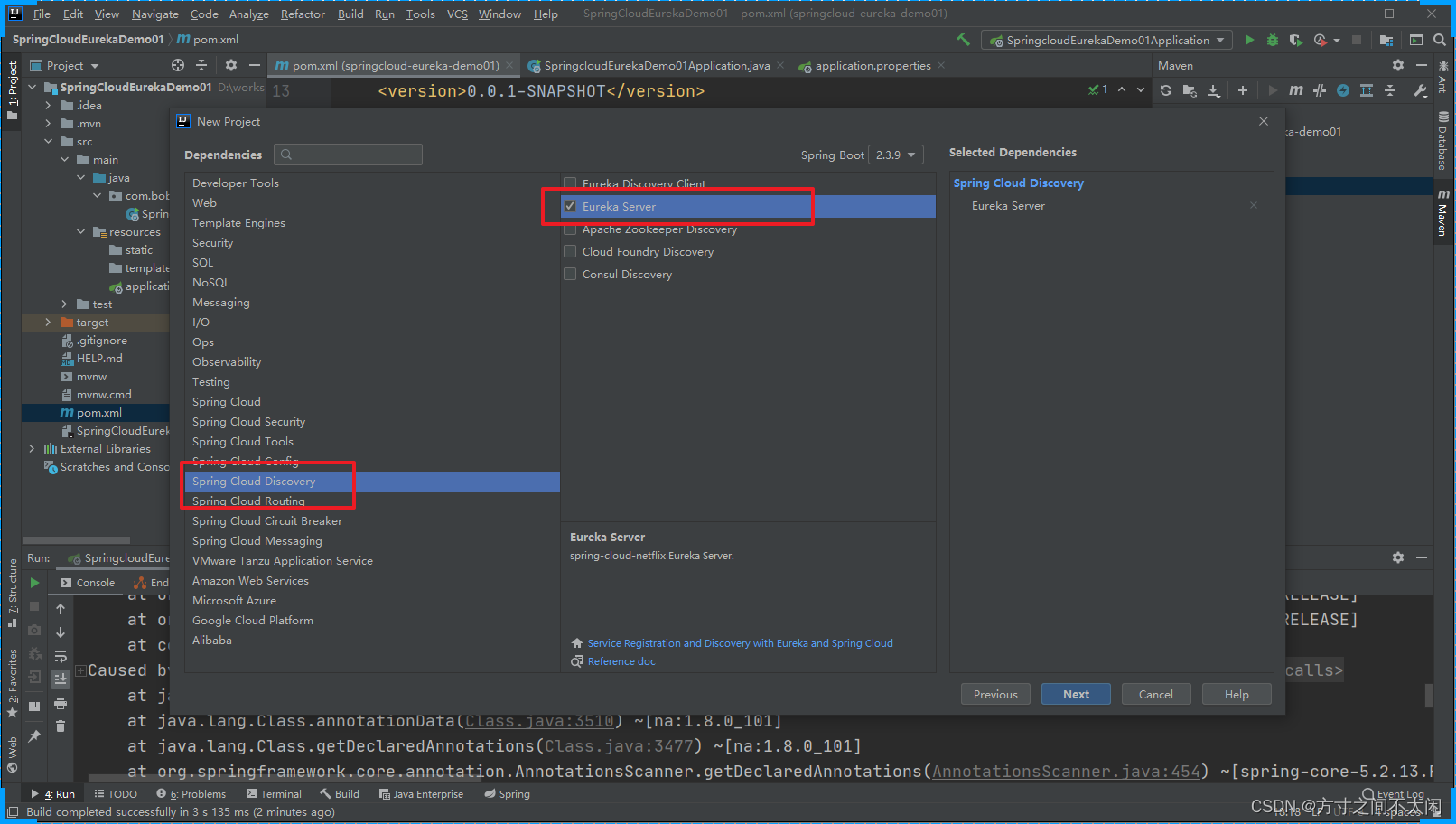This screenshot has height=824, width=1456.
Task: Remove Eureka Server from selected dependencies
Action: pyautogui.click(x=1254, y=206)
